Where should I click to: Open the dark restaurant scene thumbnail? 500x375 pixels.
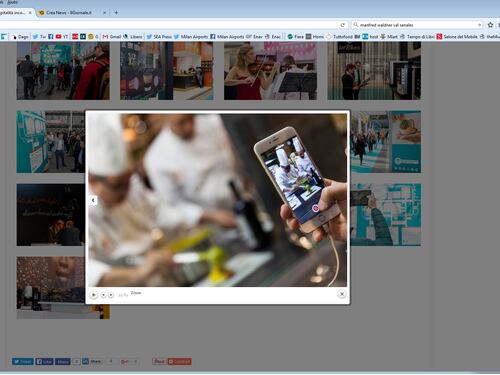click(51, 215)
